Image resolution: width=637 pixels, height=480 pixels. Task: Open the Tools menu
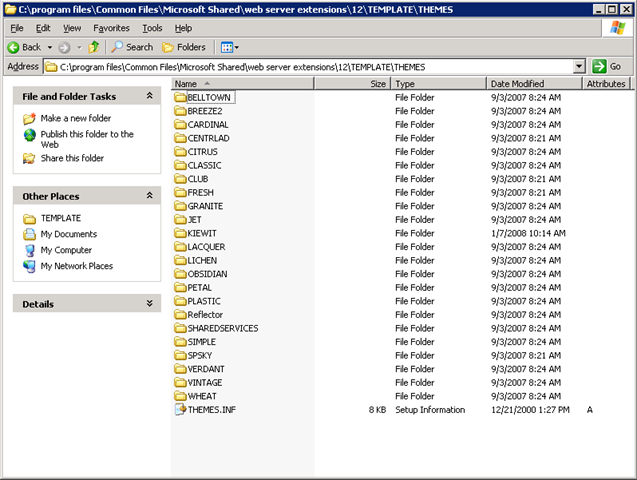click(x=152, y=28)
